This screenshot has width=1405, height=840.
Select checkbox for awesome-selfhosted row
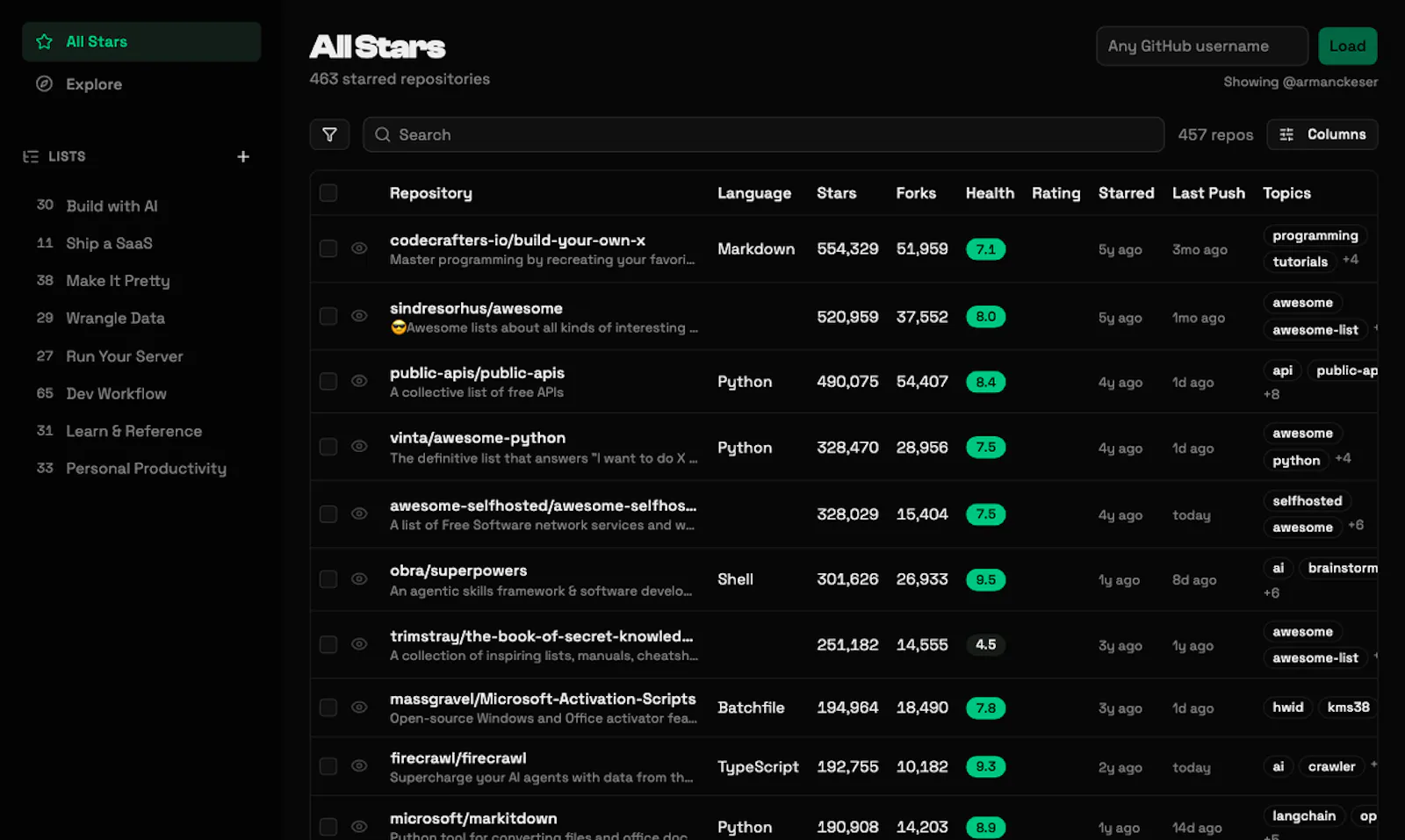coord(328,513)
